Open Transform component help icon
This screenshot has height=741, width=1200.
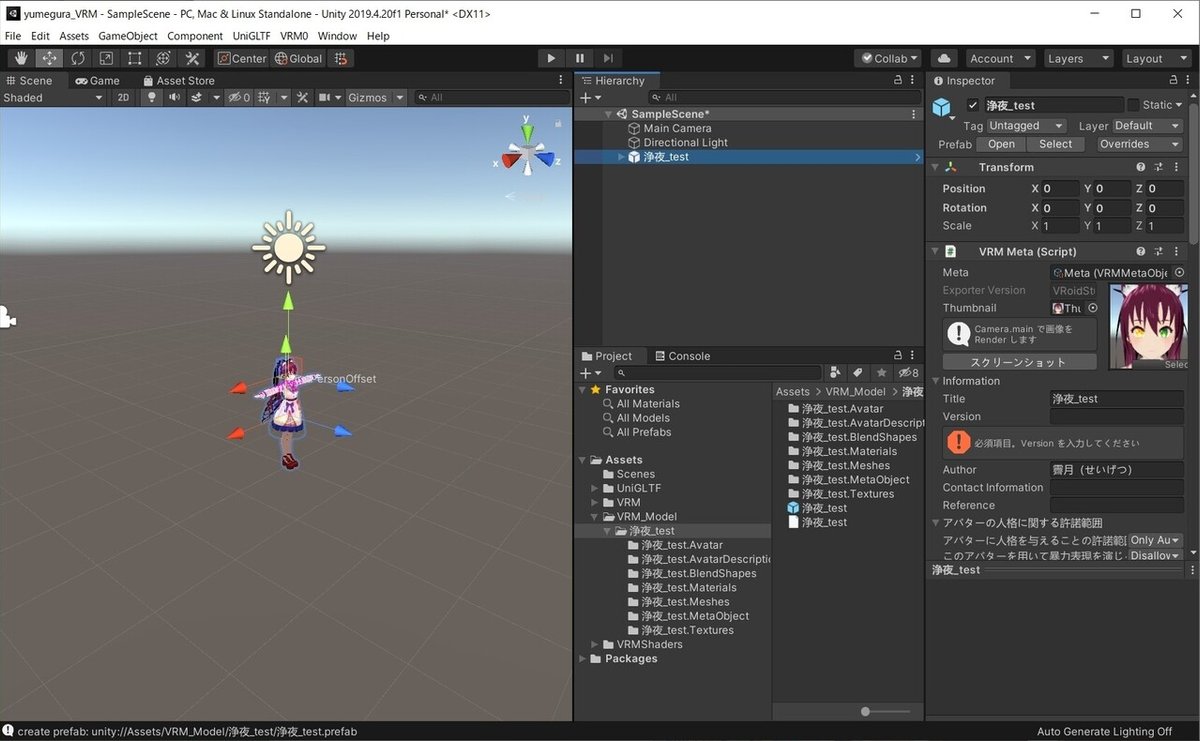click(1140, 167)
